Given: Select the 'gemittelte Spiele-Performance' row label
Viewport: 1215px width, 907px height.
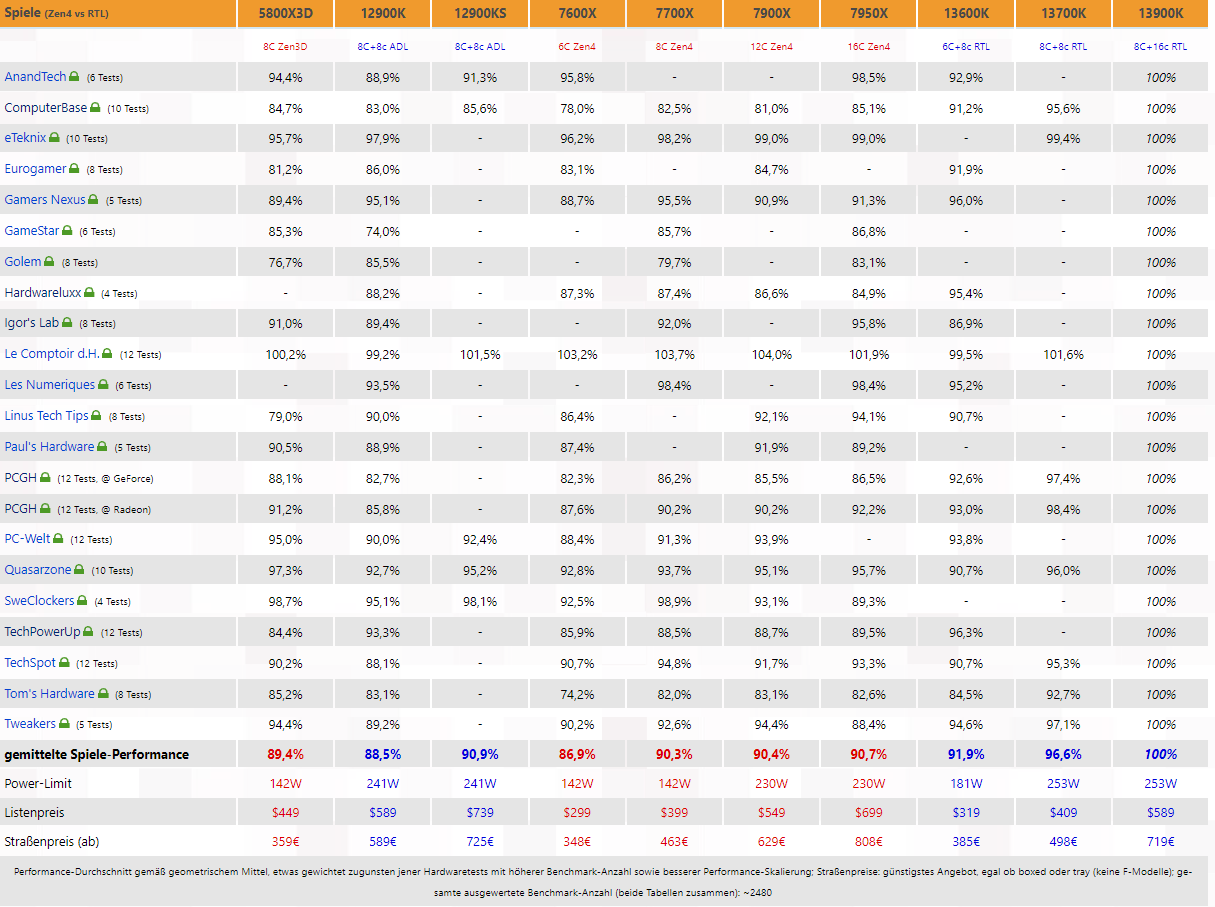Looking at the screenshot, I should [97, 754].
